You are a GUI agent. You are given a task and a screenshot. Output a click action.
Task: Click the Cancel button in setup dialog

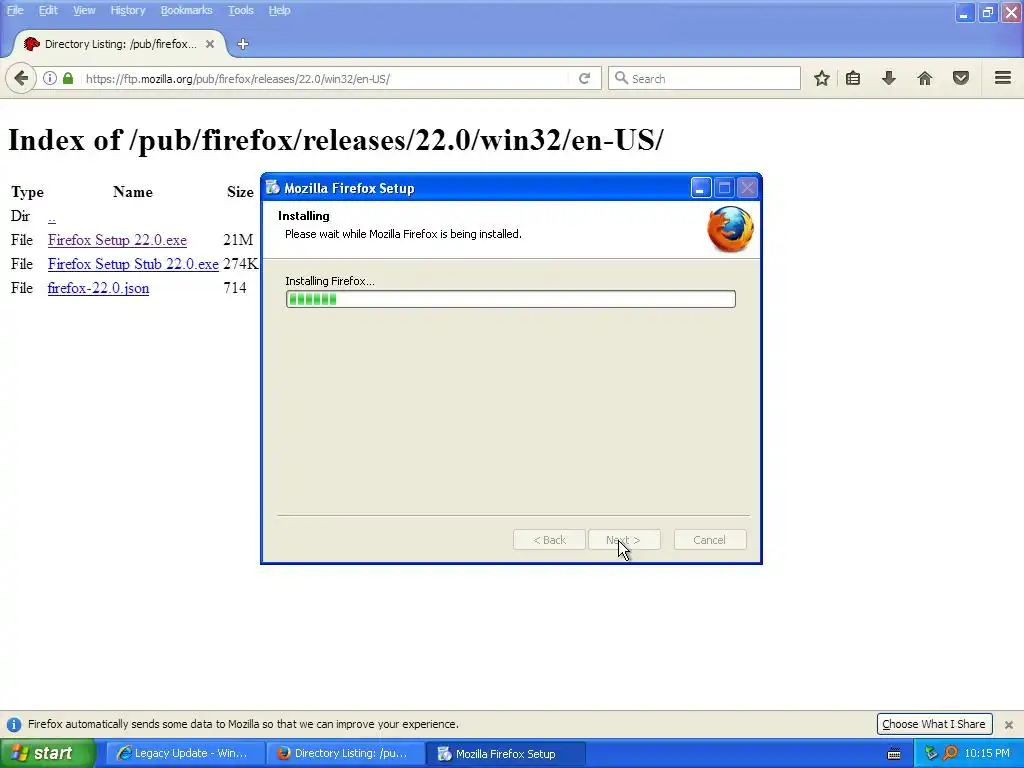click(710, 540)
